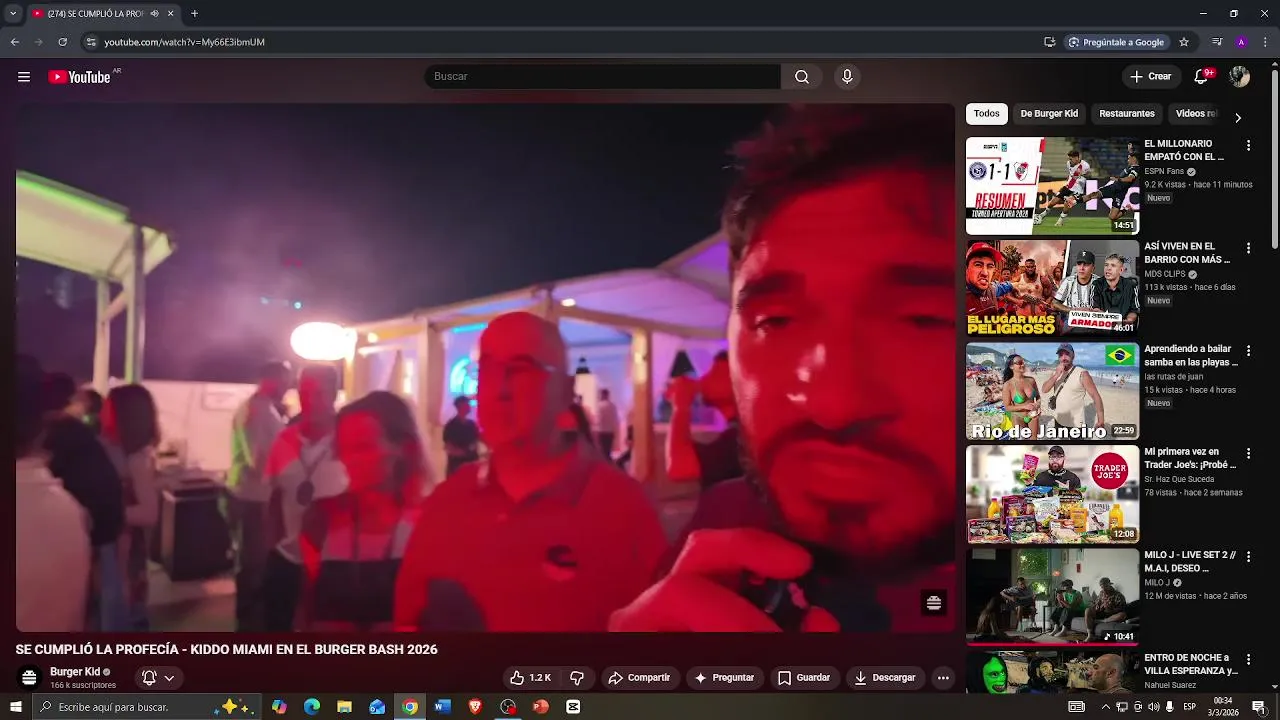
Task: Open Brave browser from taskbar
Action: pos(475,707)
